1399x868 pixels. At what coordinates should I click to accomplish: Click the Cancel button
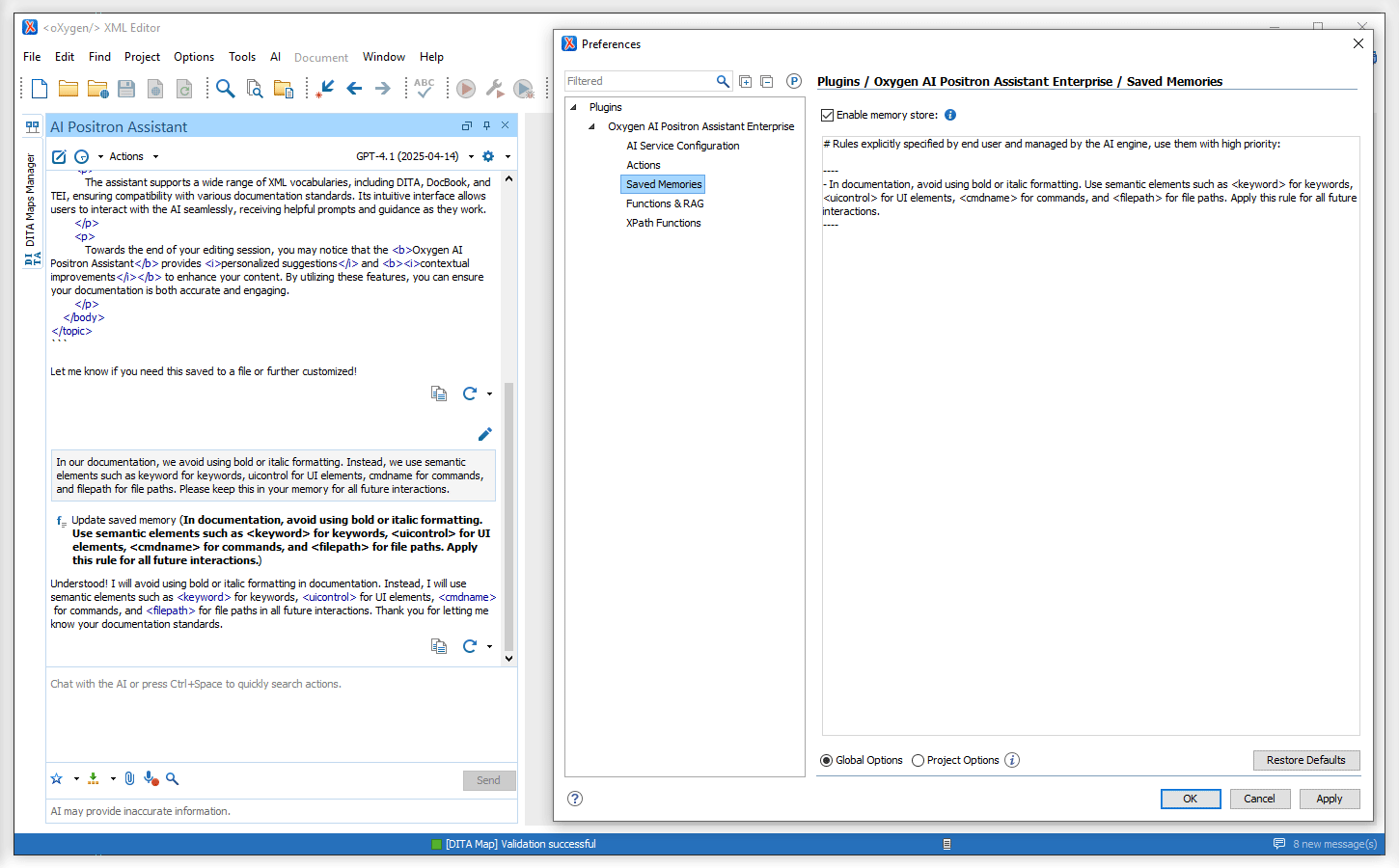[x=1259, y=799]
